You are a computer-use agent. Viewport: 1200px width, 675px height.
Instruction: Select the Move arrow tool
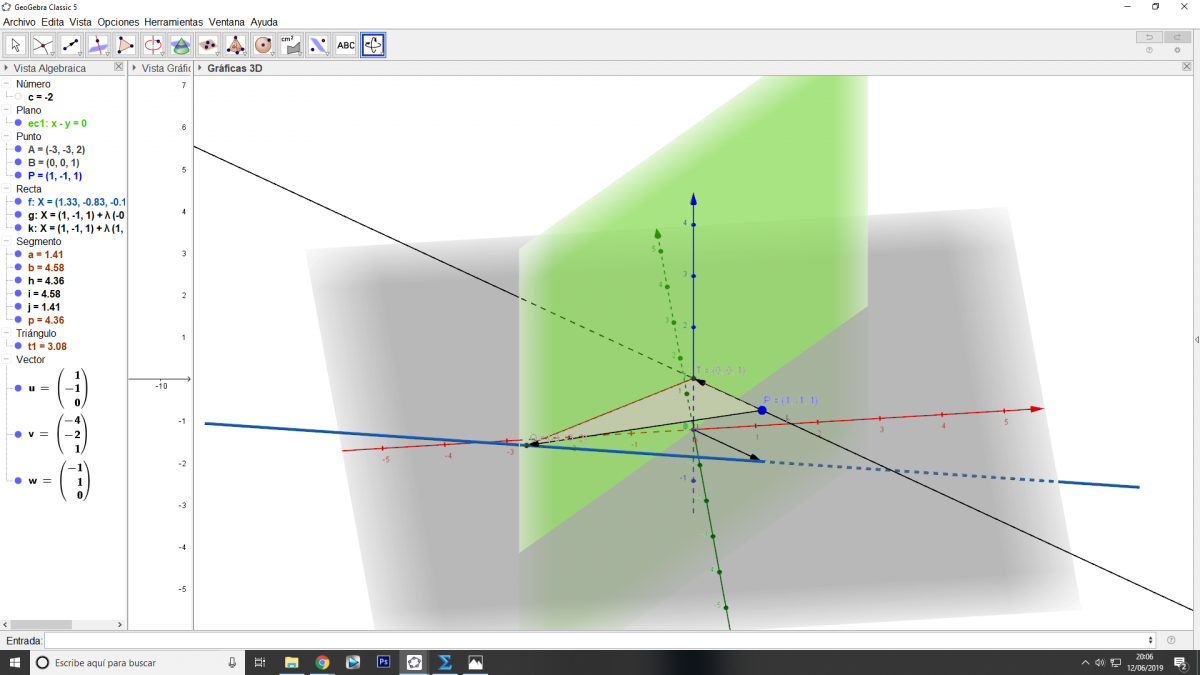(x=16, y=45)
